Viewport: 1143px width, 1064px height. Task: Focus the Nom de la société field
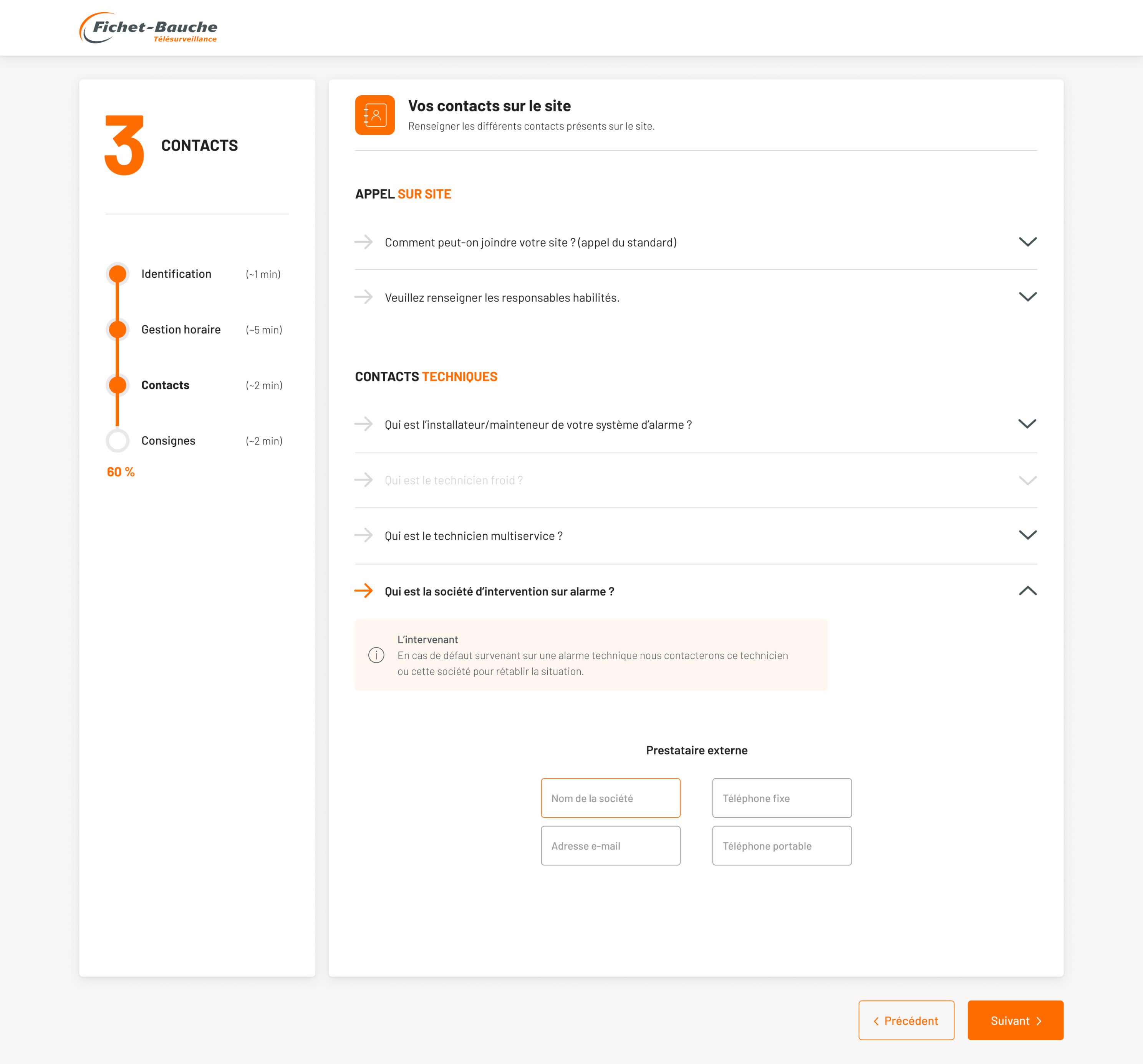tap(610, 798)
